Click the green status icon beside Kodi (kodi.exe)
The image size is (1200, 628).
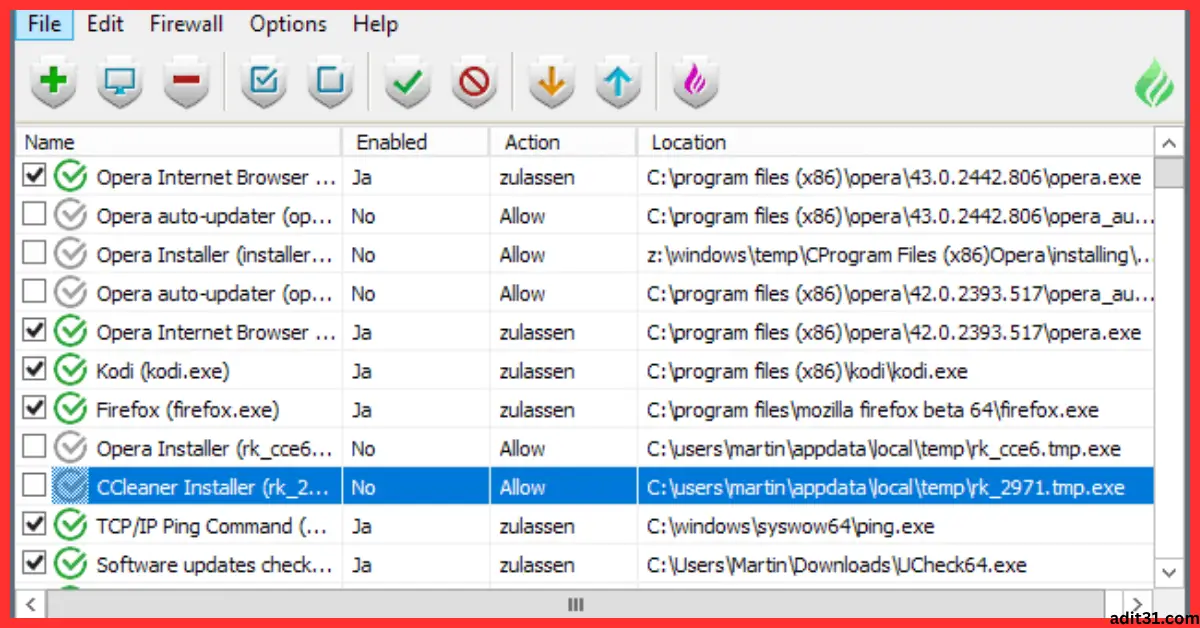point(70,371)
